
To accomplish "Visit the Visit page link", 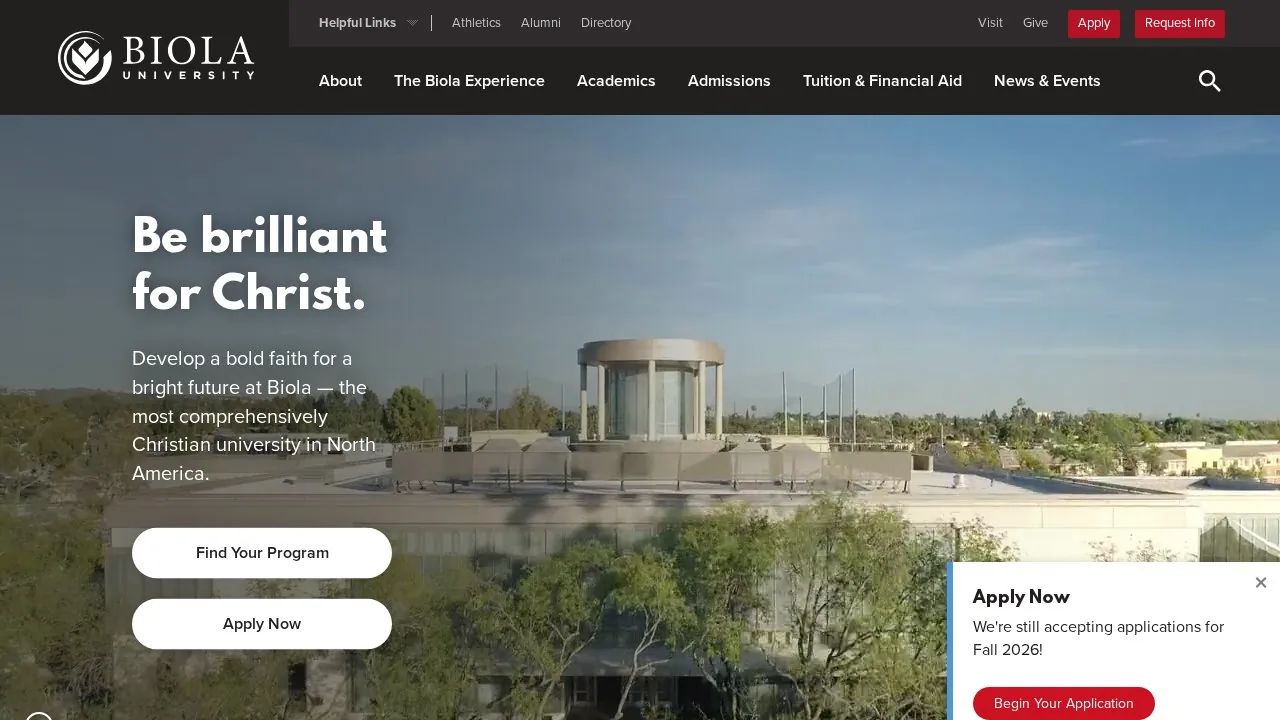I will tap(990, 23).
